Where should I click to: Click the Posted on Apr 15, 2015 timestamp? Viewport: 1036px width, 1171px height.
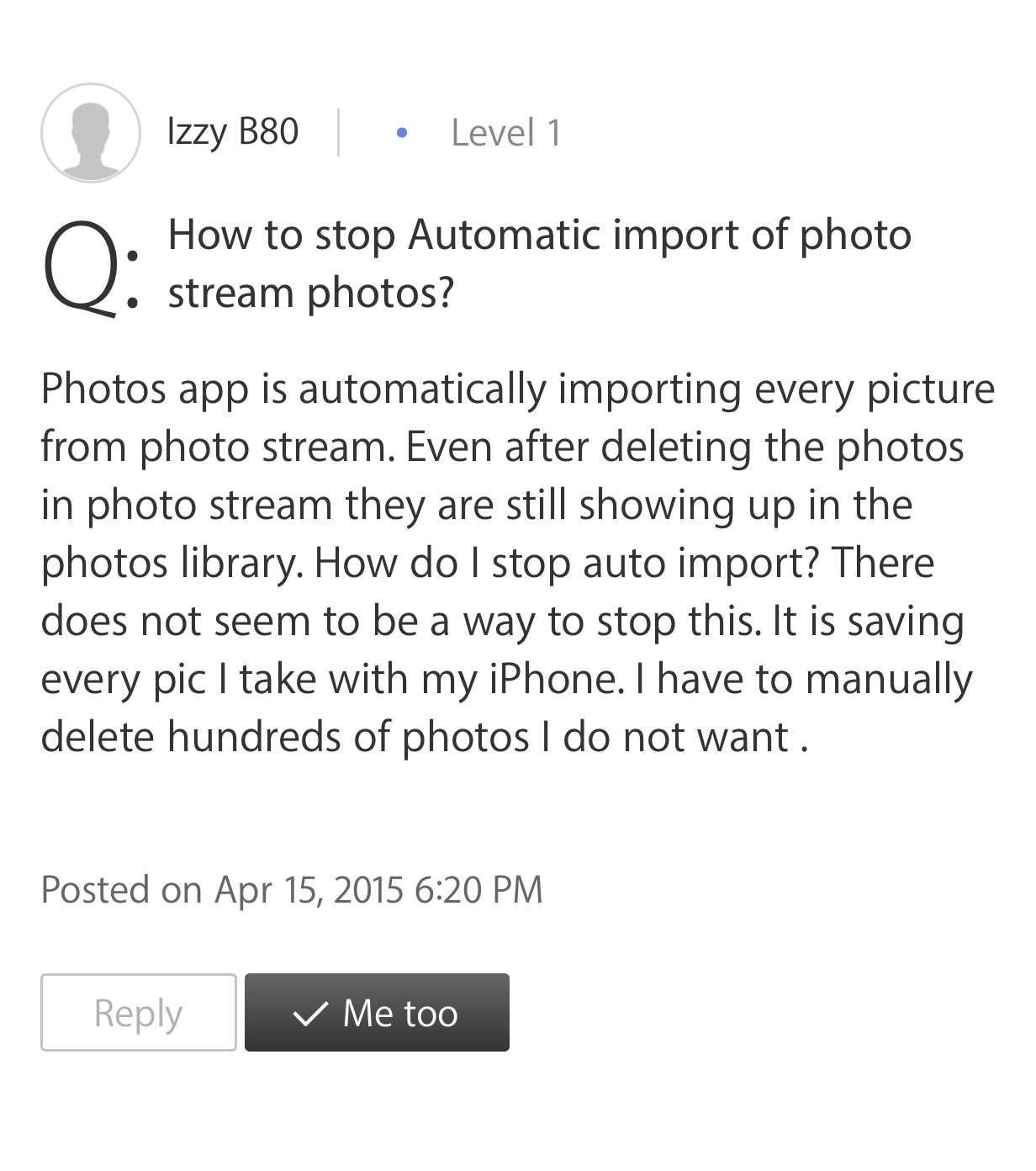(292, 889)
